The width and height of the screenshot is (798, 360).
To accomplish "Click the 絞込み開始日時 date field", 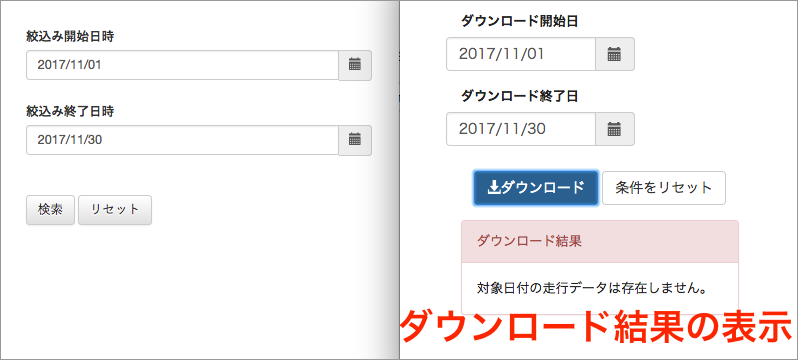I will click(183, 65).
